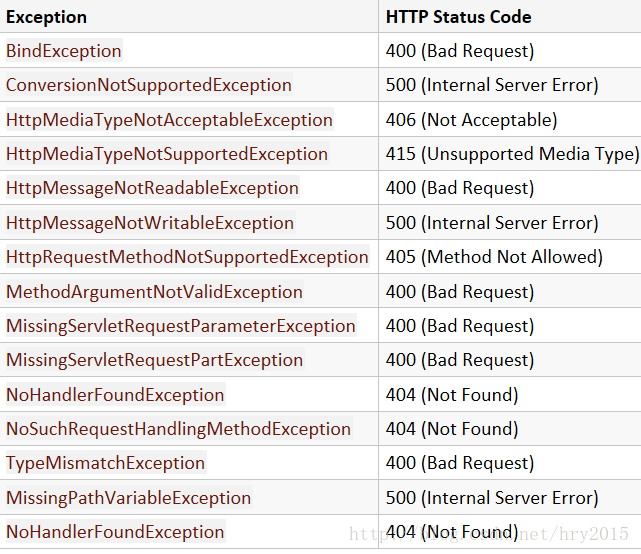Click MethodArgumentNotValidException in the list
This screenshot has width=641, height=554.
coord(154,292)
